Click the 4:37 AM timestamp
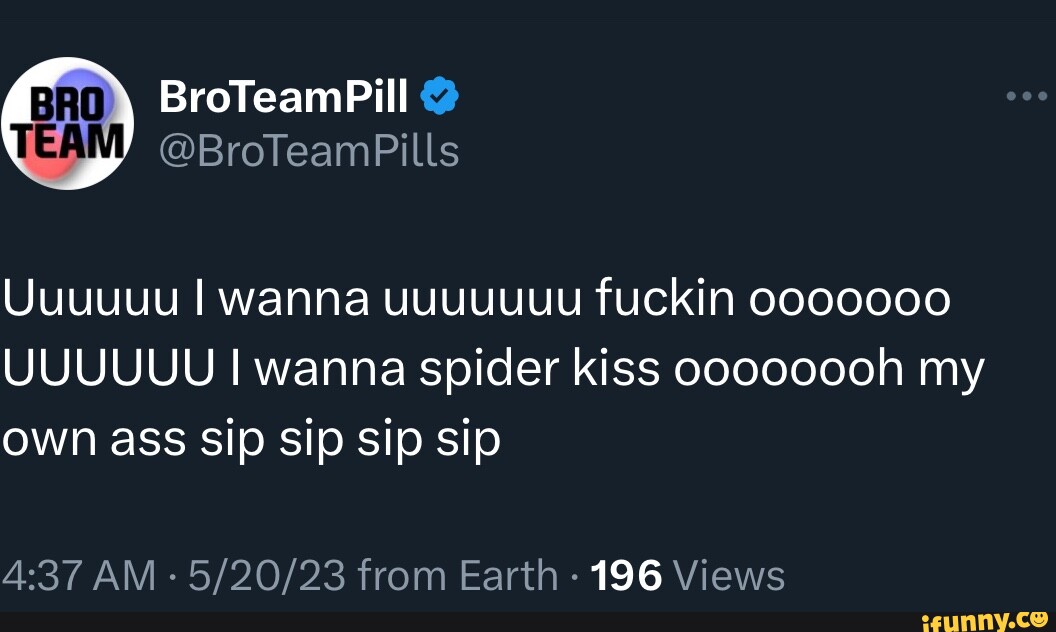The width and height of the screenshot is (1056, 632). click(78, 576)
